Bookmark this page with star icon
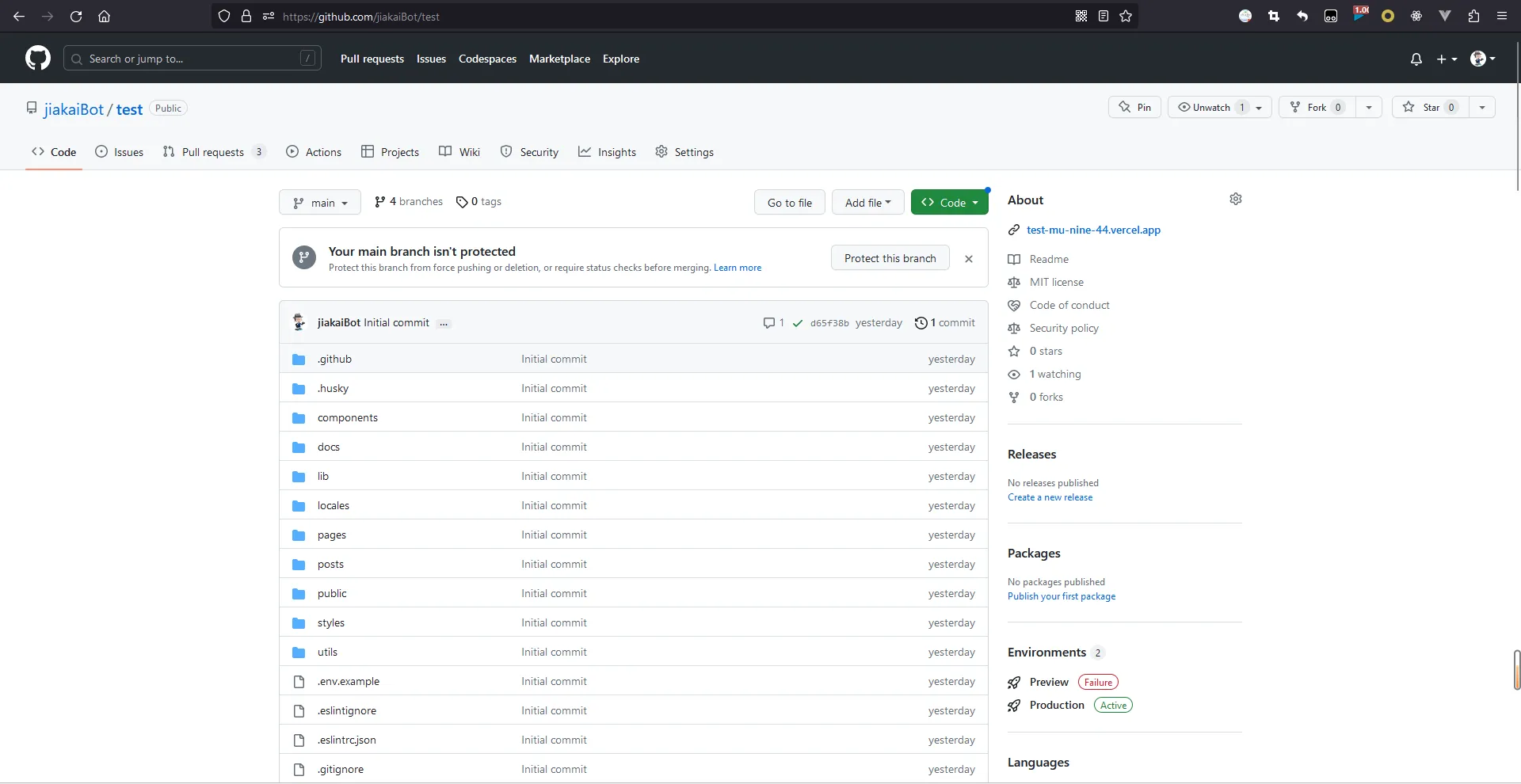 (x=1126, y=16)
